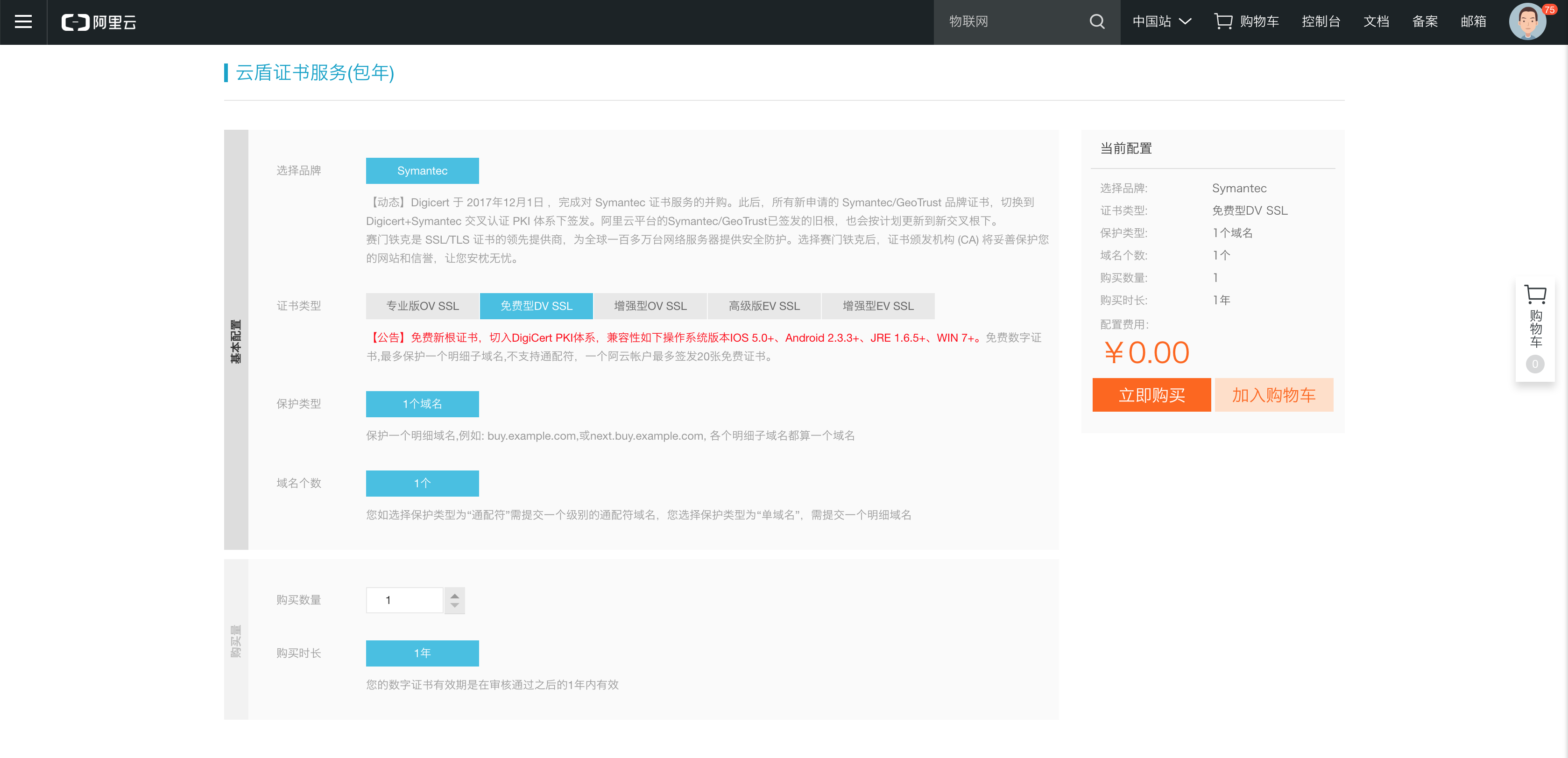
Task: Decrease purchase quantity with down arrow
Action: [454, 606]
